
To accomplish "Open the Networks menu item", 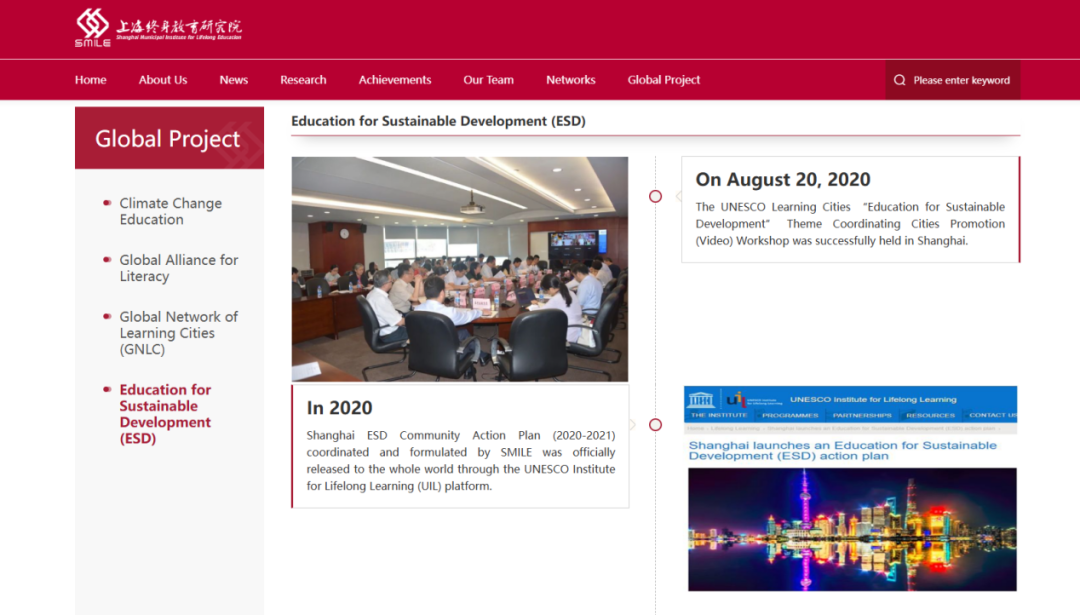I will (x=570, y=80).
